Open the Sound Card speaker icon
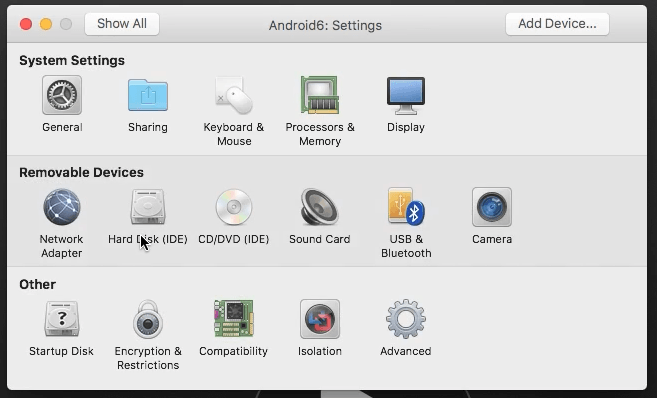The width and height of the screenshot is (657, 398). coord(320,207)
